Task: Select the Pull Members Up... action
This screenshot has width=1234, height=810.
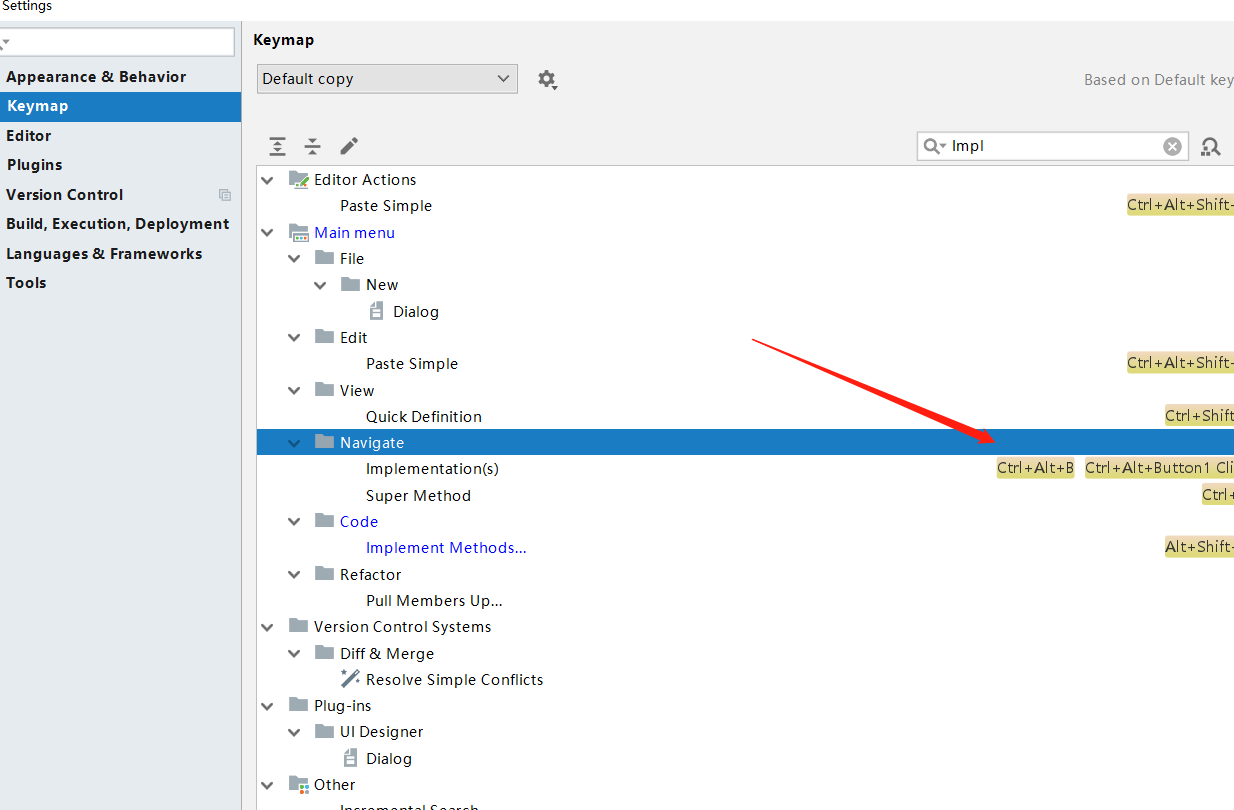Action: 434,601
